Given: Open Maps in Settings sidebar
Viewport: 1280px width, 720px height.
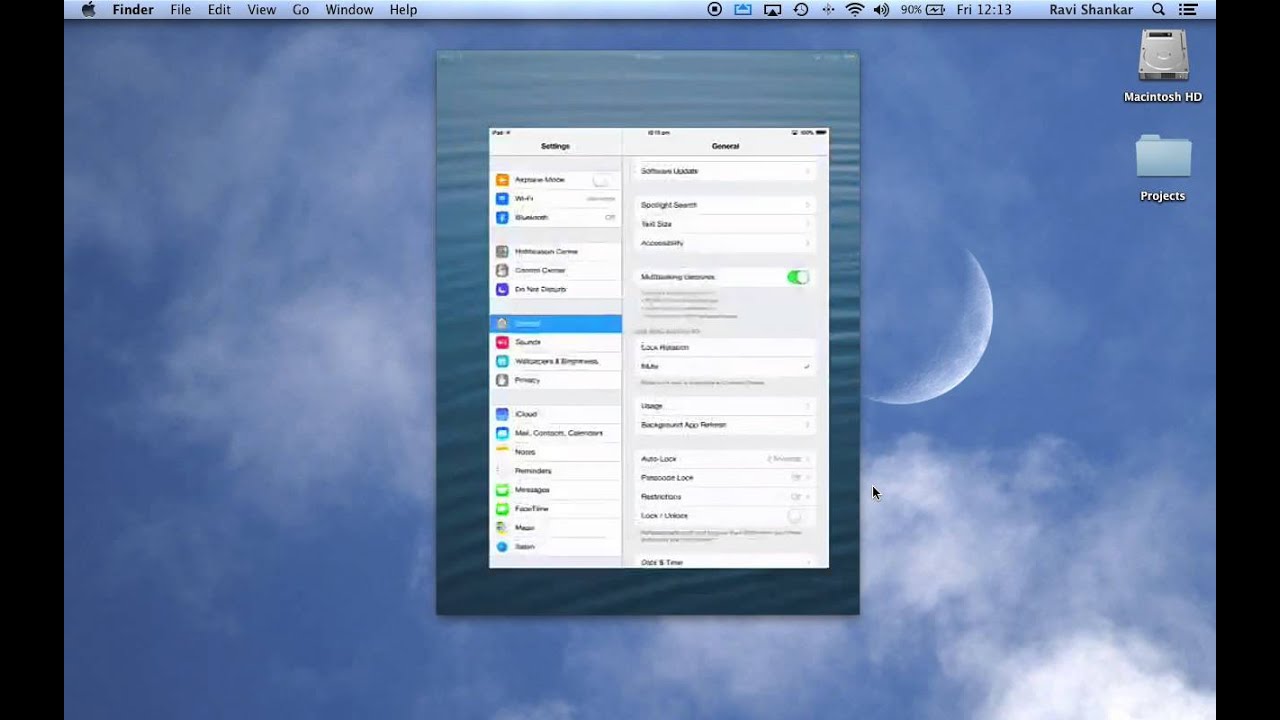Looking at the screenshot, I should point(555,528).
